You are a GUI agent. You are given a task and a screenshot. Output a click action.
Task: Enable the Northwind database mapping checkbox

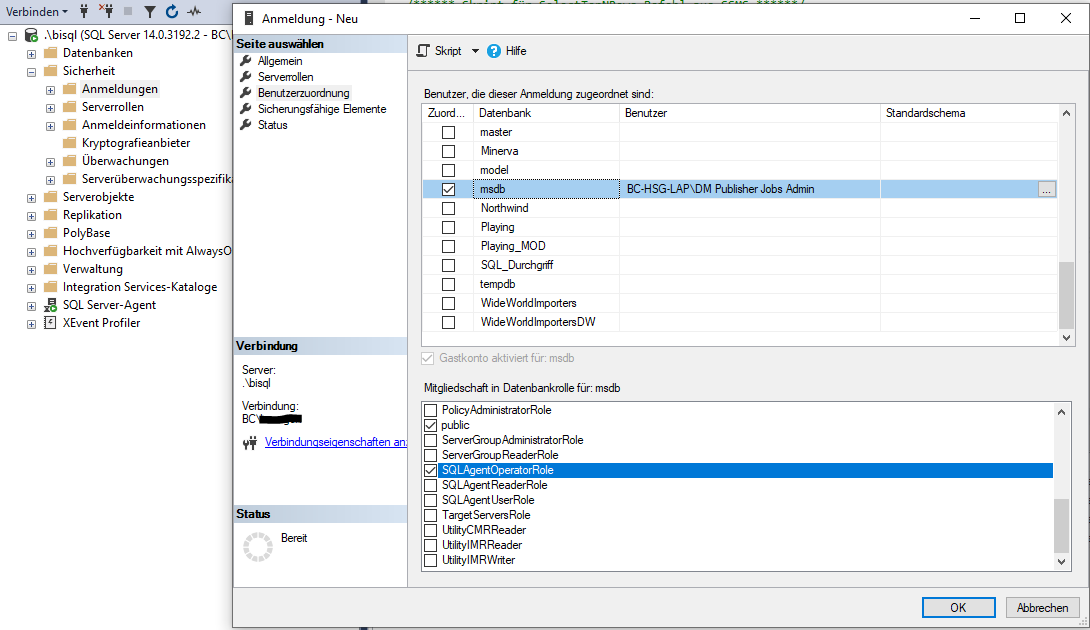pyautogui.click(x=448, y=208)
